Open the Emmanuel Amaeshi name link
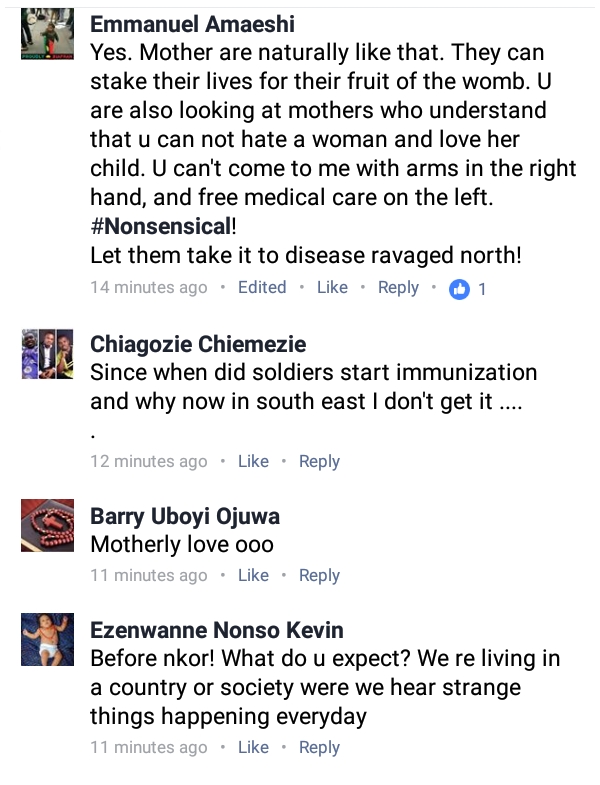The width and height of the screenshot is (600, 785). pyautogui.click(x=192, y=24)
